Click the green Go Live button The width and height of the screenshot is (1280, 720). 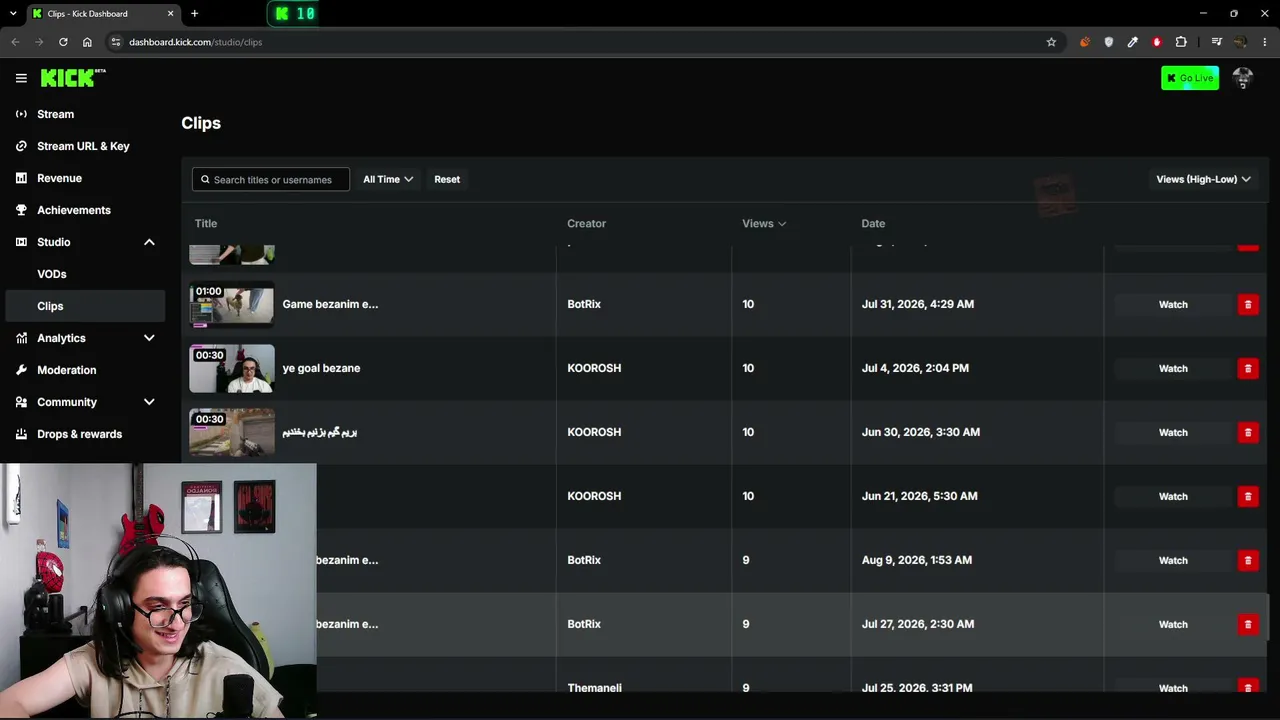(1190, 78)
